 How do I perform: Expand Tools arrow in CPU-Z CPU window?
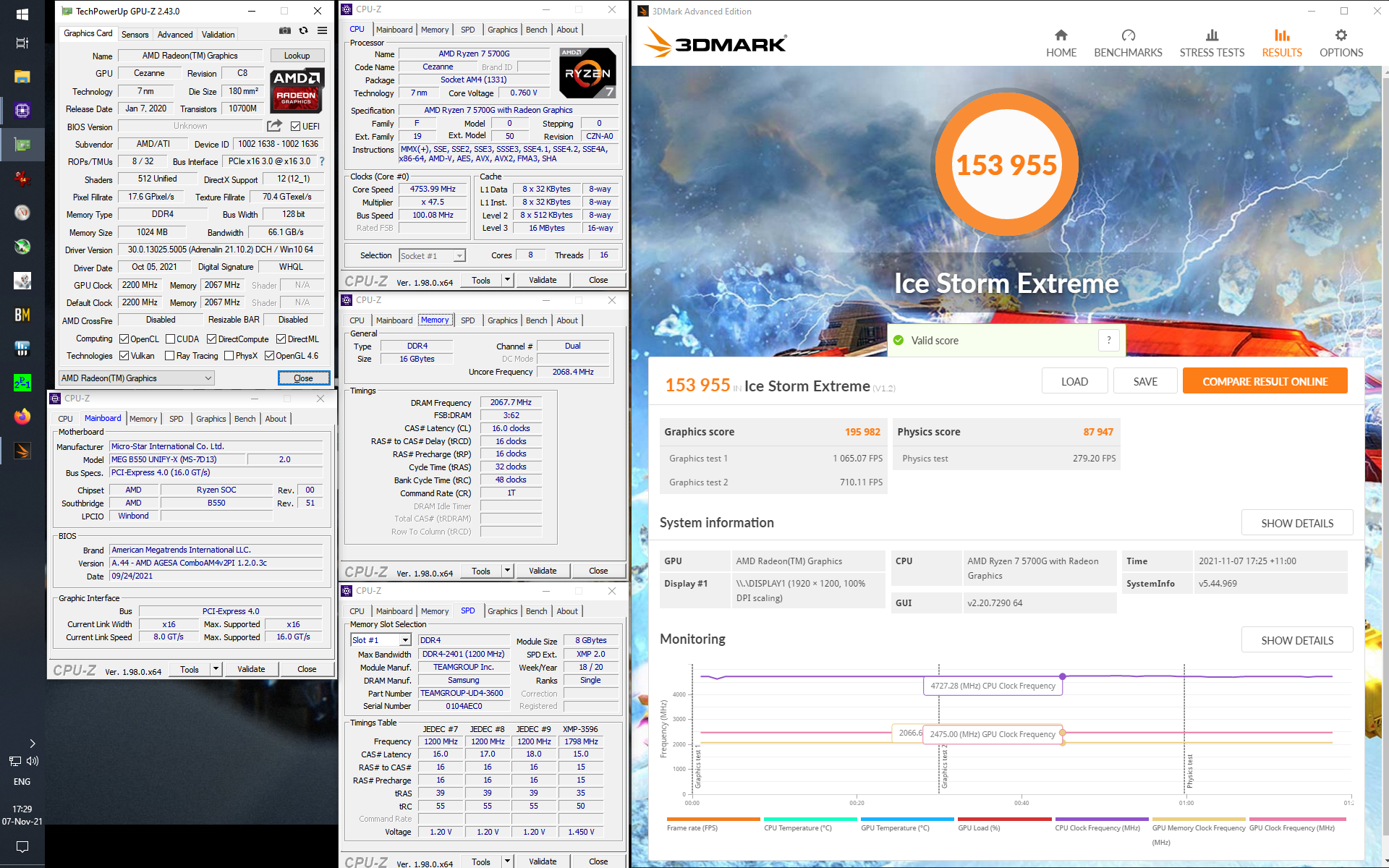pos(507,280)
